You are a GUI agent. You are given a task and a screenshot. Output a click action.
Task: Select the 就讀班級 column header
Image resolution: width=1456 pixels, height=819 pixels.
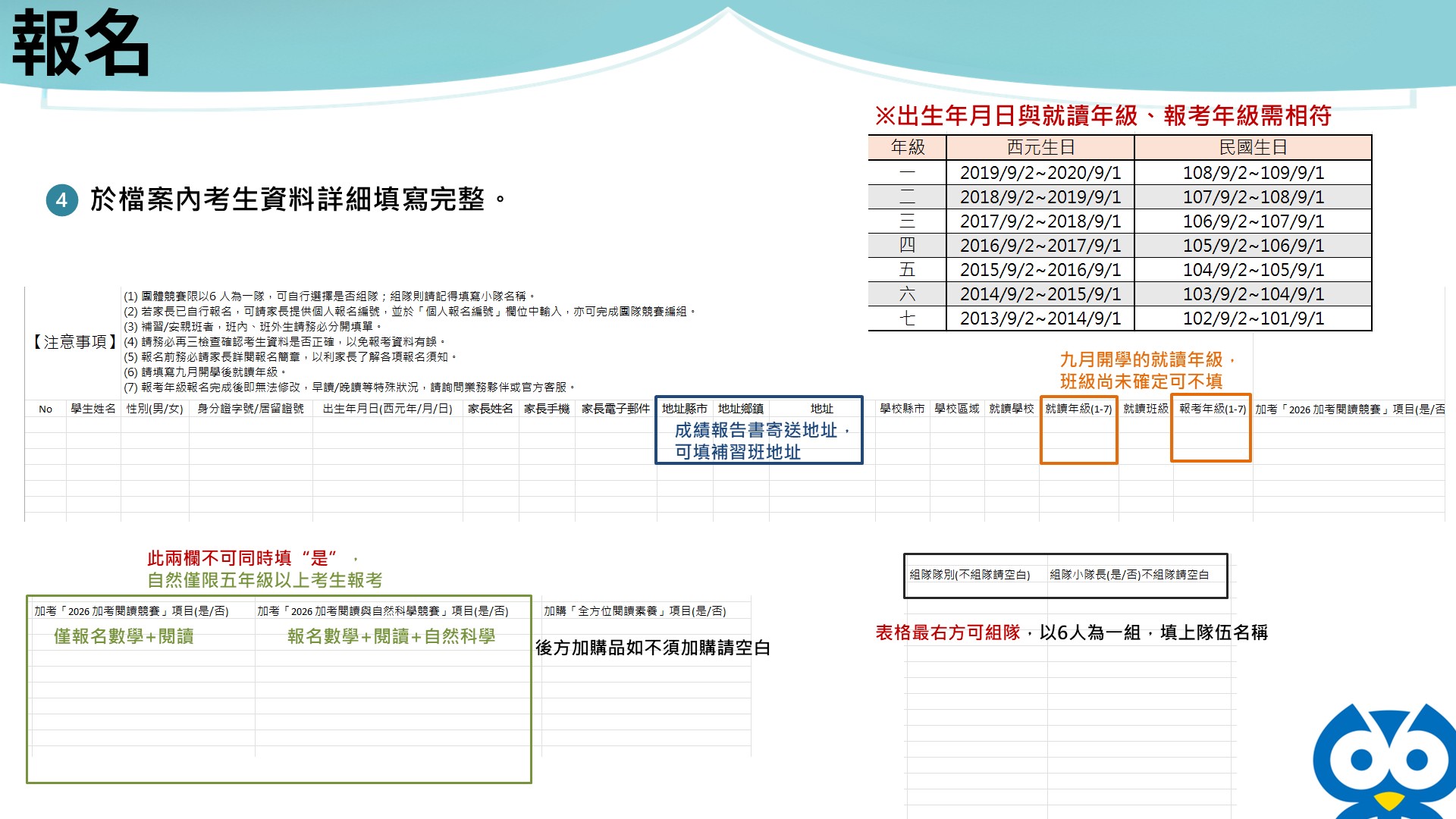click(x=1146, y=409)
